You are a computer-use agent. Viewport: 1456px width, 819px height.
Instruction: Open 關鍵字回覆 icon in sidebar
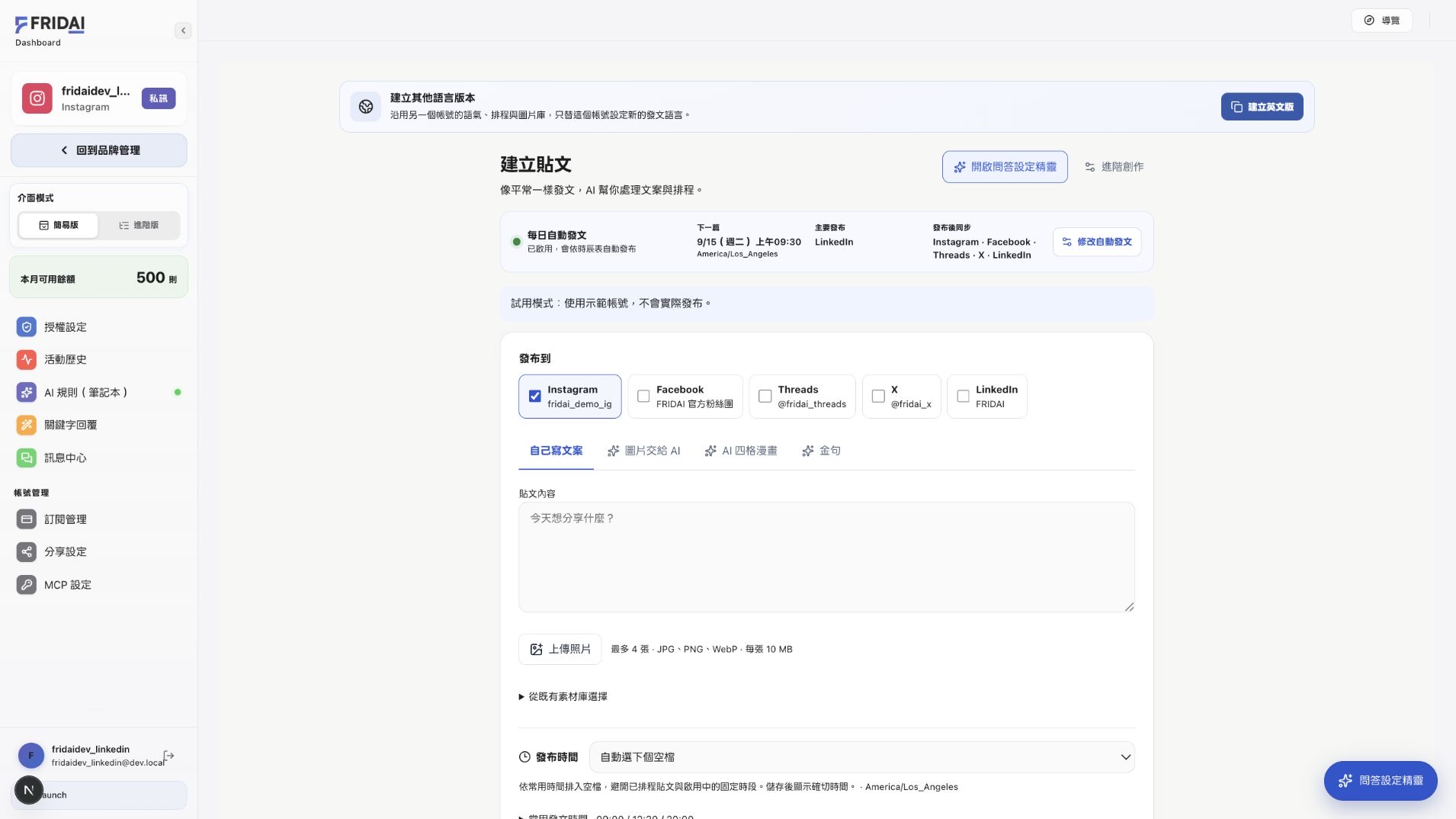(27, 425)
